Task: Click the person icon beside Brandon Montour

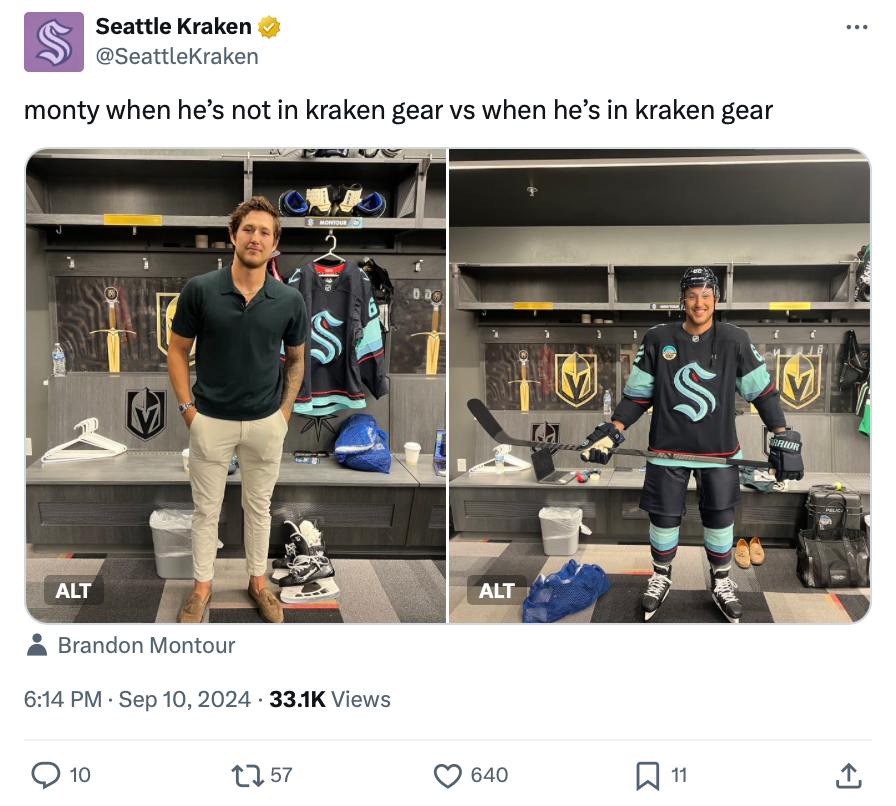Action: point(37,645)
